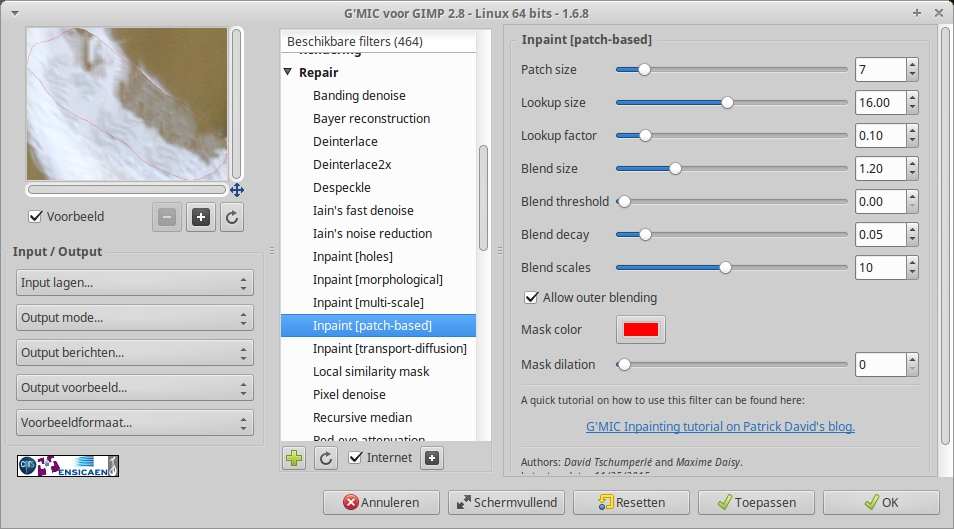
Task: Select the Inpaint [multi-scale] filter
Action: tap(368, 303)
